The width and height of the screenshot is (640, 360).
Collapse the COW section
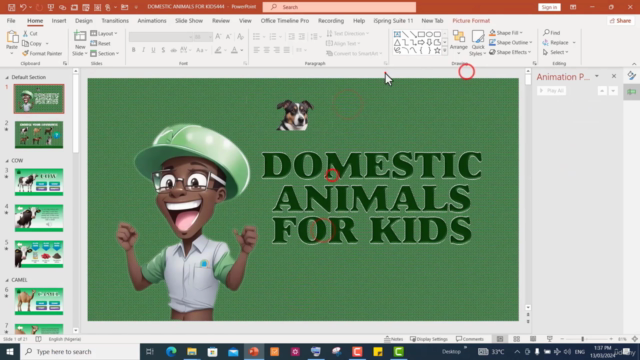pyautogui.click(x=7, y=161)
